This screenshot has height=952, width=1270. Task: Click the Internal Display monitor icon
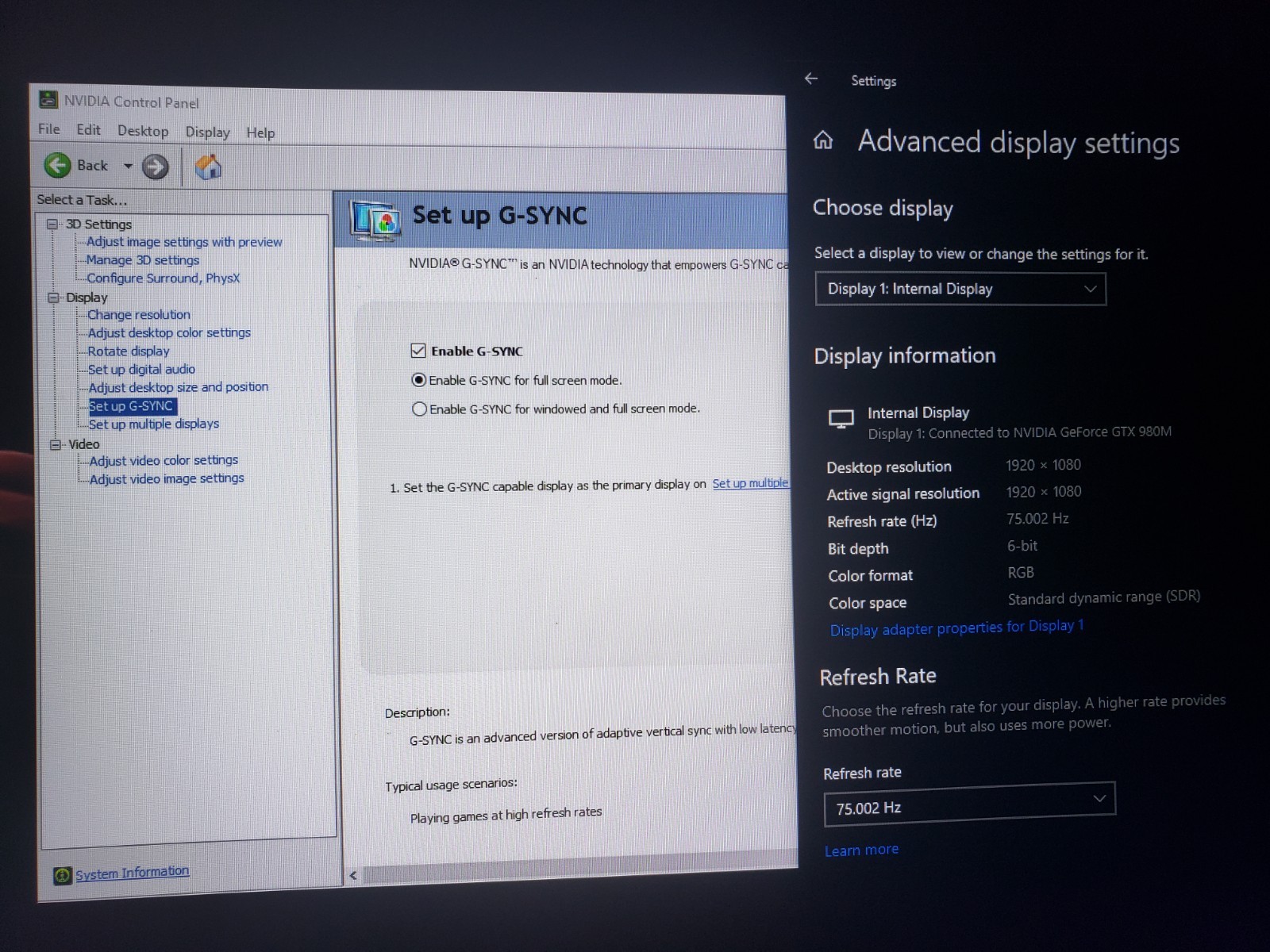841,419
